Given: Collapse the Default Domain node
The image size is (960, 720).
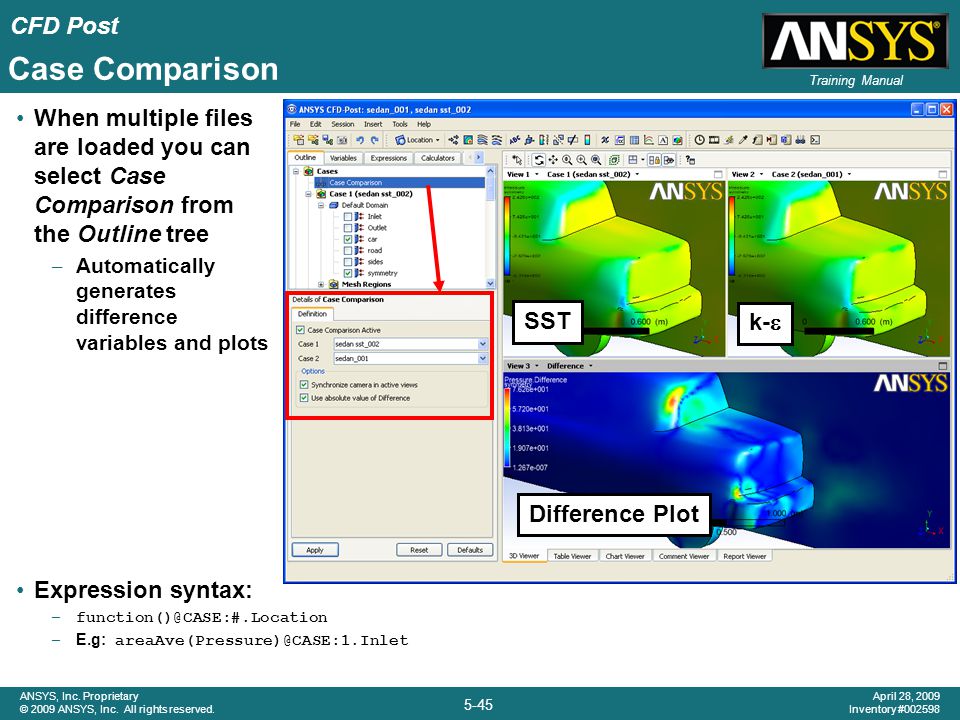Looking at the screenshot, I should point(321,206).
